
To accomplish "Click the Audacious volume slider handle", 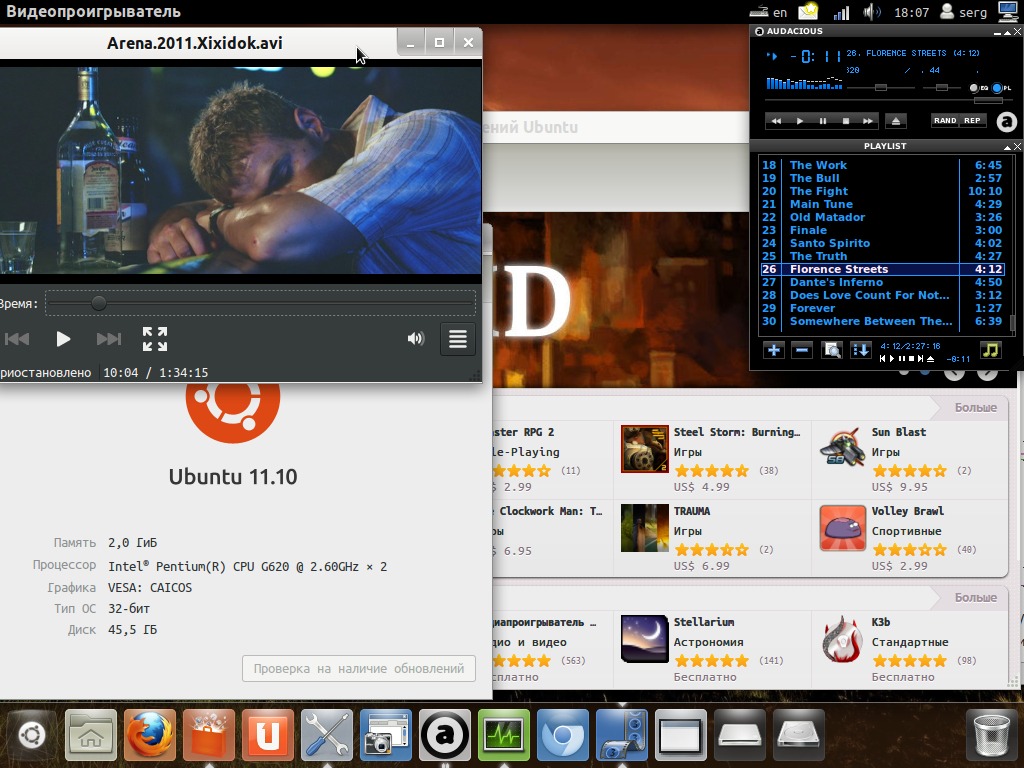I will pos(881,88).
